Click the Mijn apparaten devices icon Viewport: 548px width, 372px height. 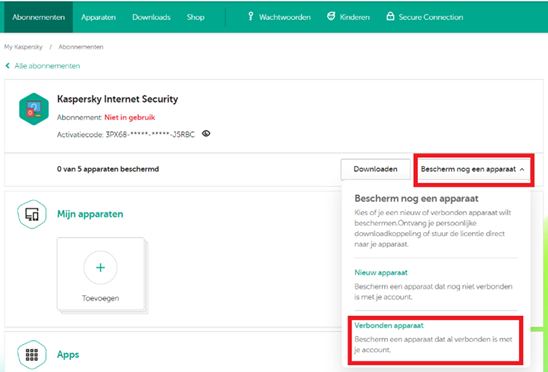click(x=32, y=214)
